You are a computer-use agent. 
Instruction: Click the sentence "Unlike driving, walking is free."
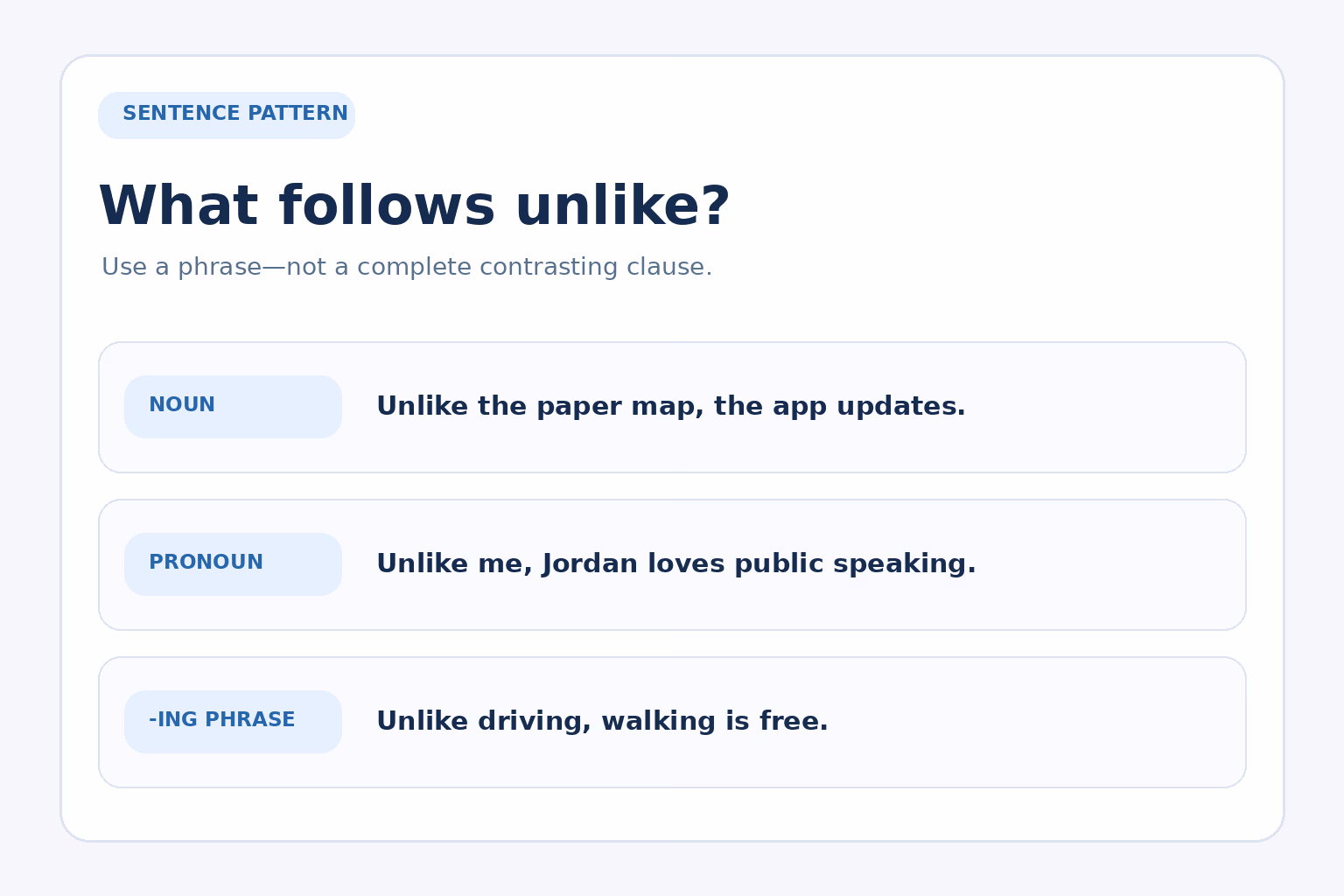(602, 722)
